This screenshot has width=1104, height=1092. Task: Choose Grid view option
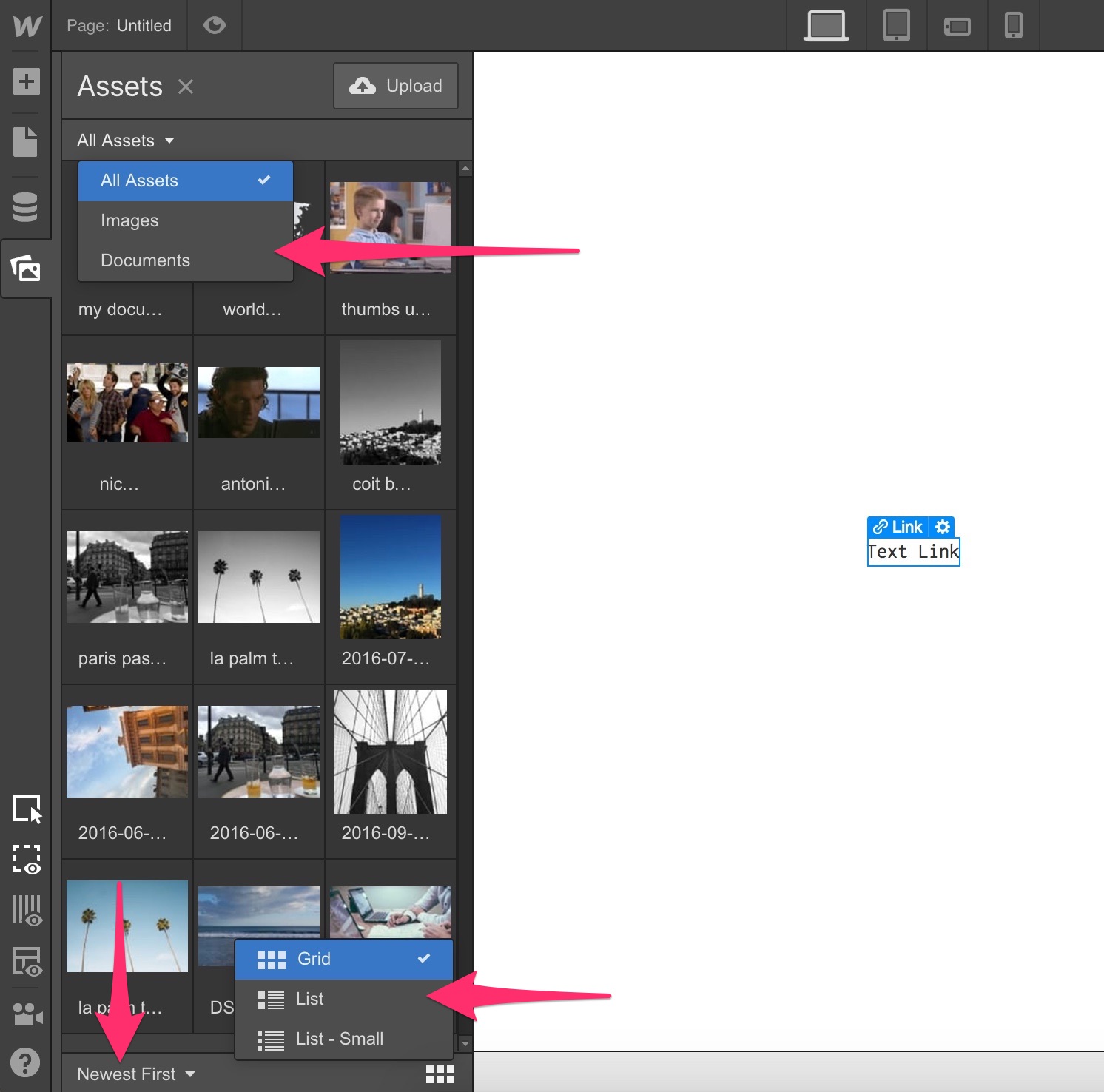point(344,959)
